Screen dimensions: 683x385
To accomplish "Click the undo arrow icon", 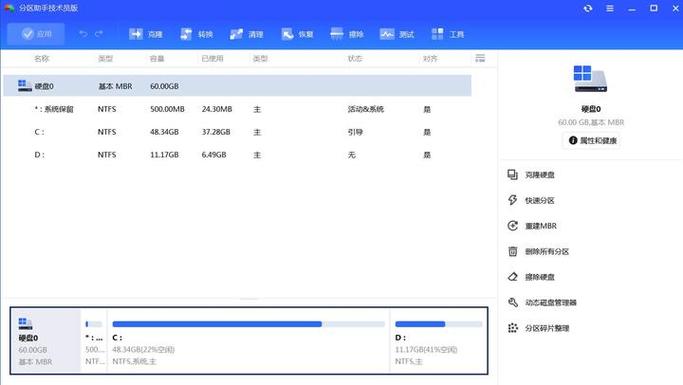I will (83, 34).
